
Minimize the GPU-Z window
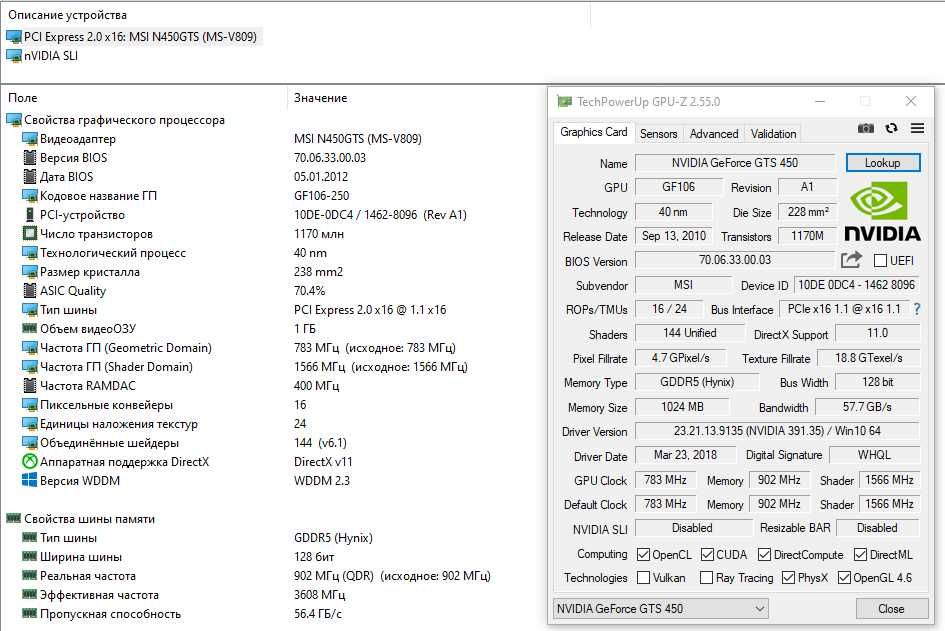click(x=820, y=101)
